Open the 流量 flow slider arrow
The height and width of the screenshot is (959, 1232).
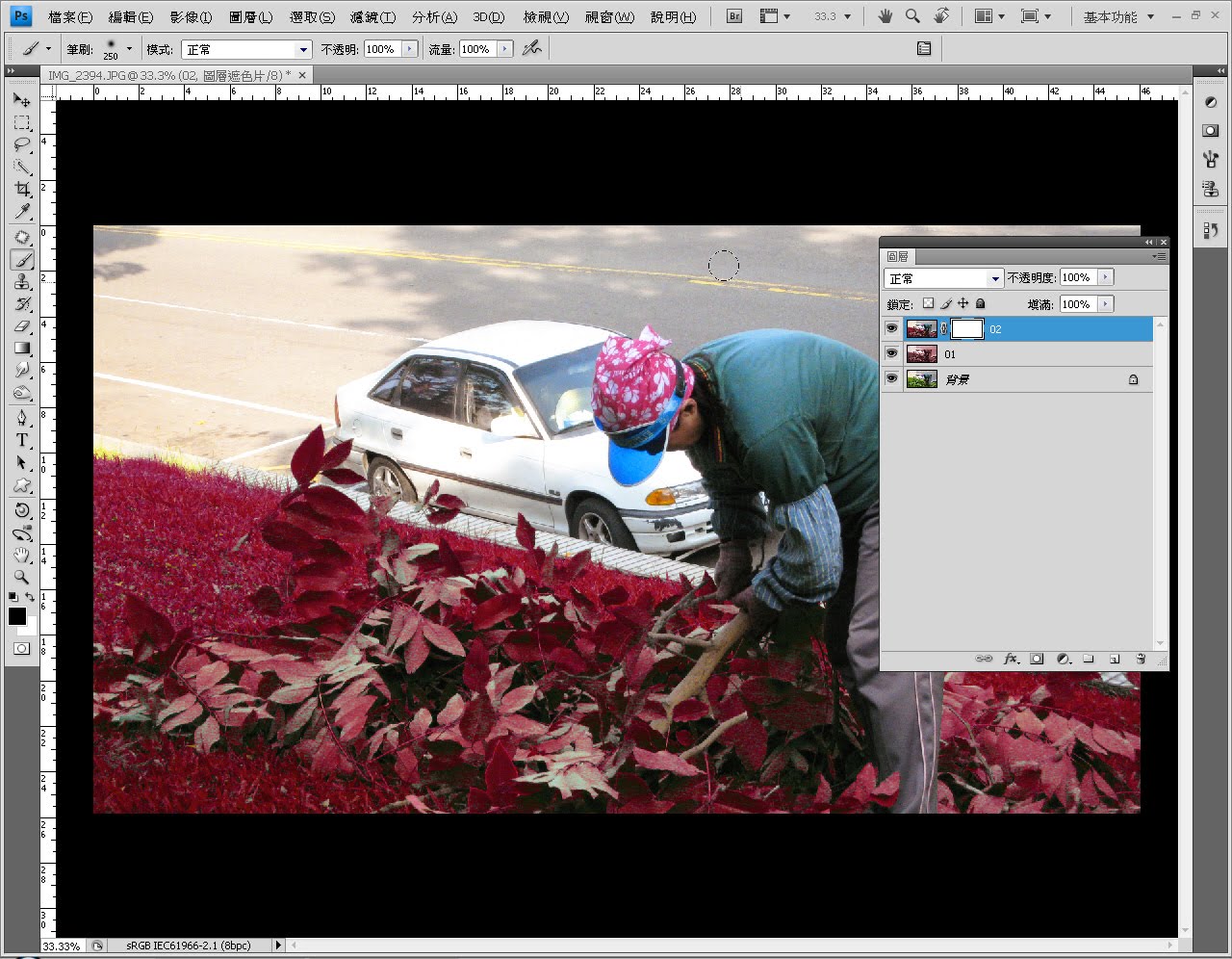pos(504,49)
